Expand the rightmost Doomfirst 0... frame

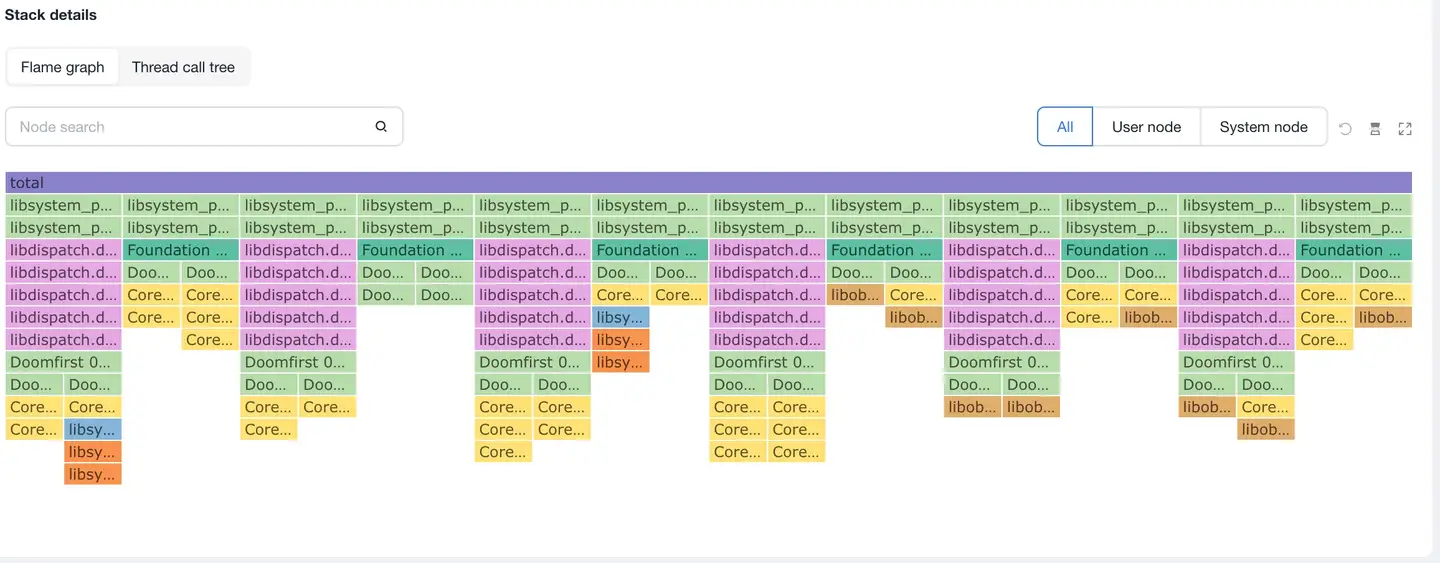1236,362
